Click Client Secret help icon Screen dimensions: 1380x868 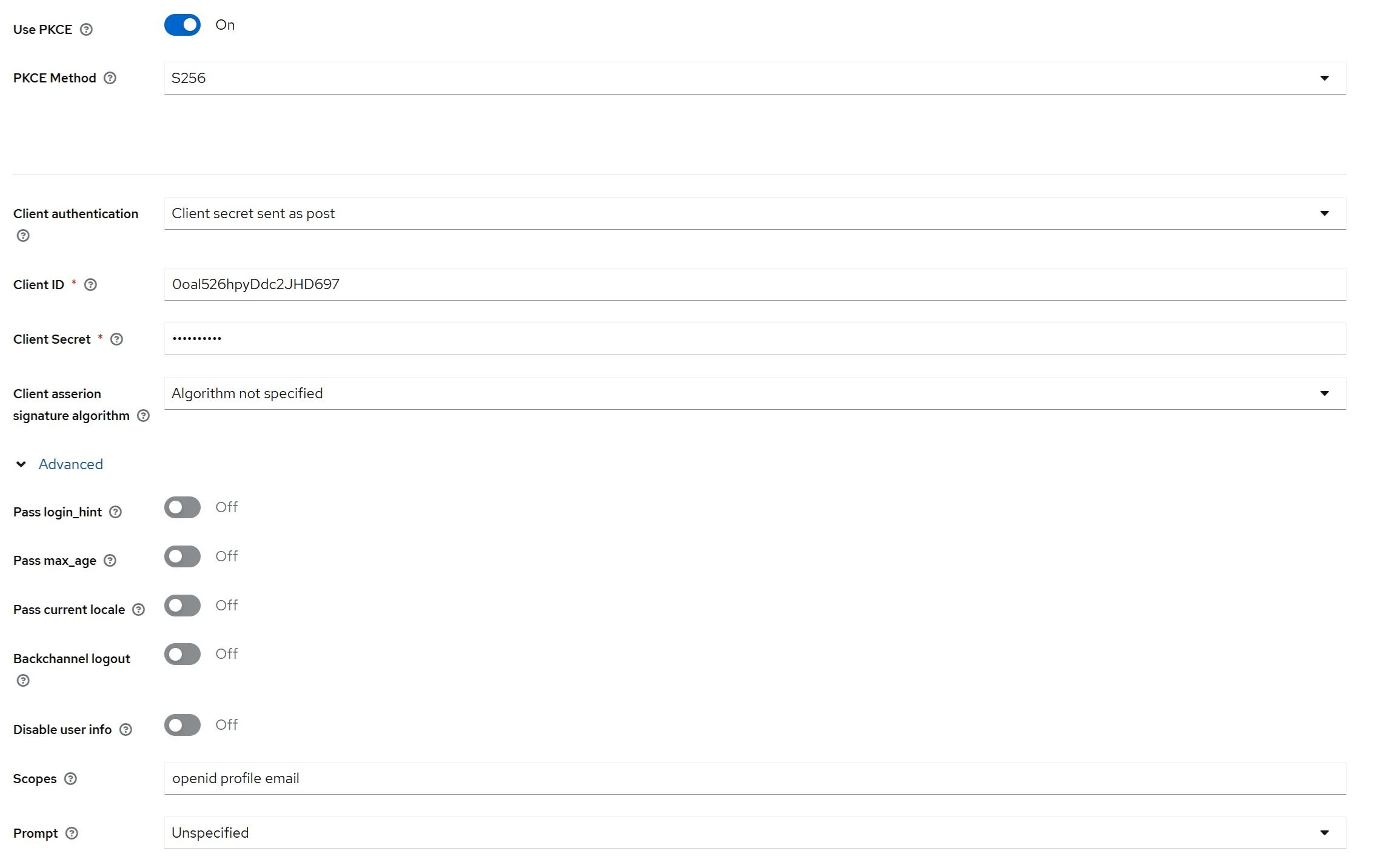pyautogui.click(x=116, y=339)
